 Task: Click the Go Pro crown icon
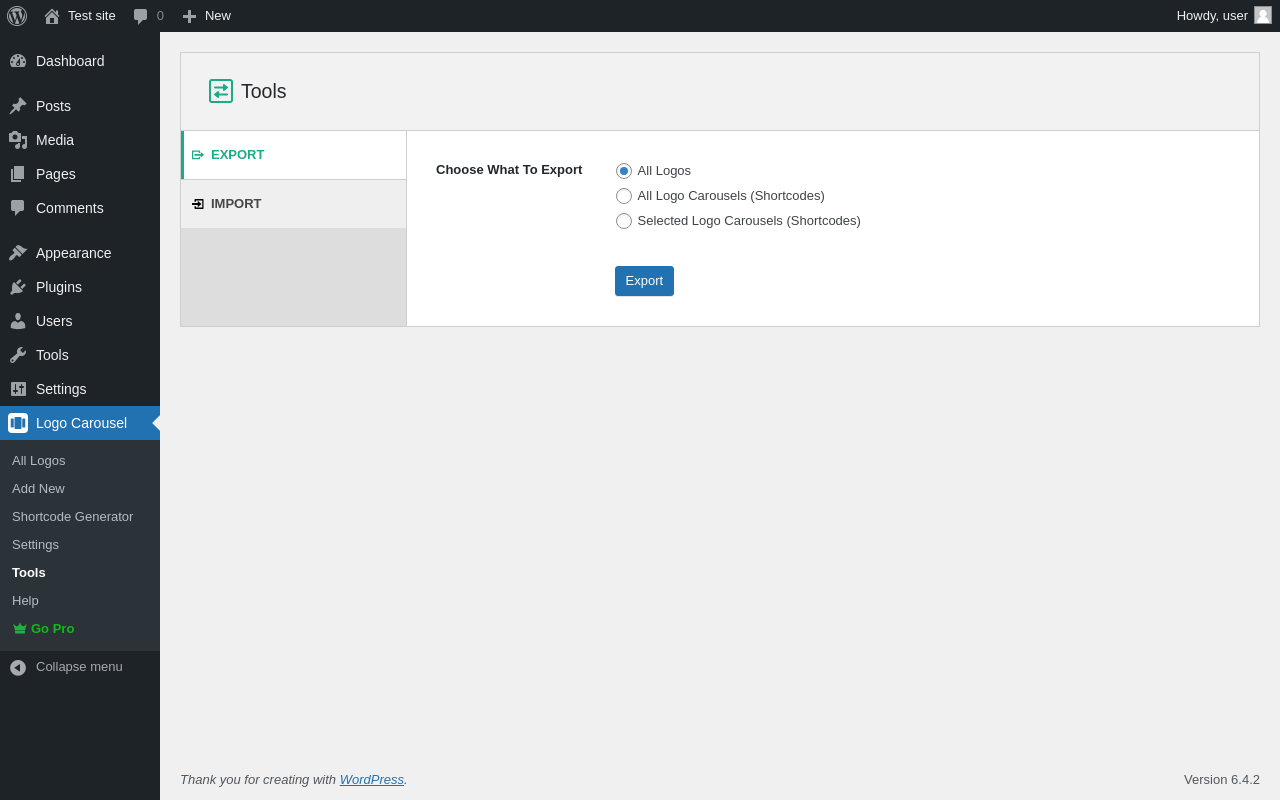pyautogui.click(x=20, y=629)
